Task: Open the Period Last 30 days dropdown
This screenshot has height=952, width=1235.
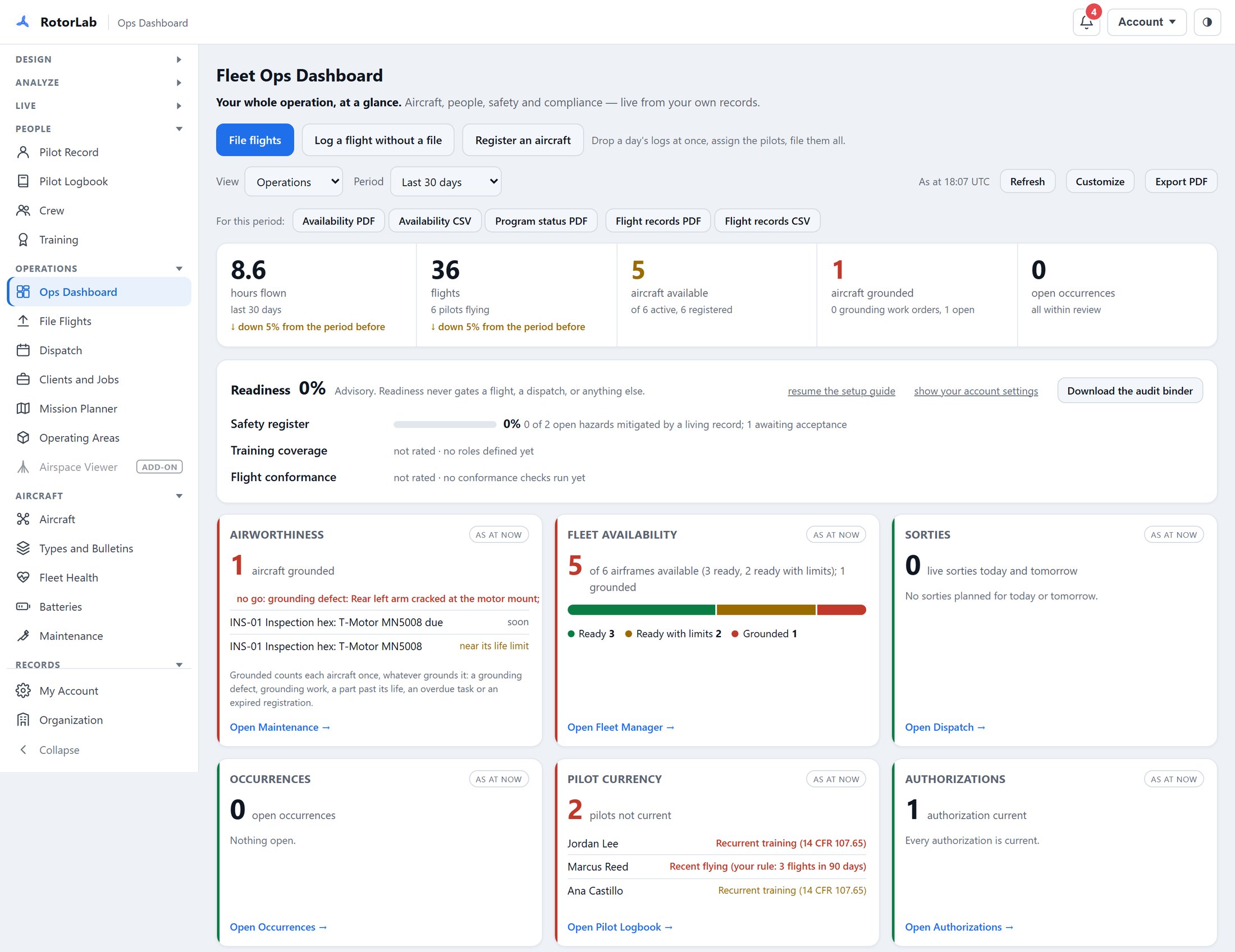Action: click(x=446, y=181)
